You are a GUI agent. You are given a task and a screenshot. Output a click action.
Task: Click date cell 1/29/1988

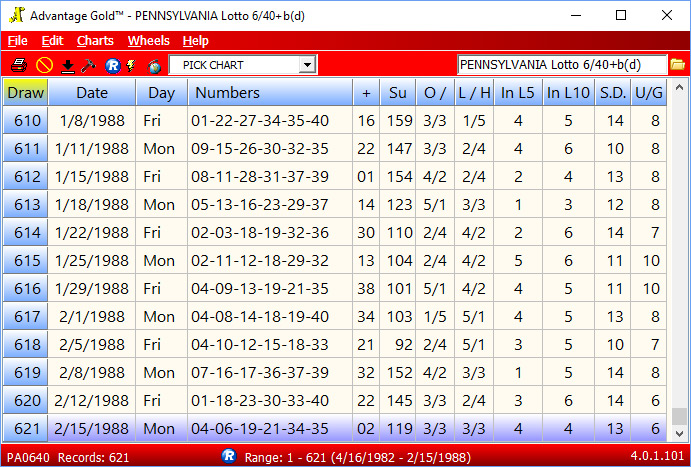[x=92, y=289]
